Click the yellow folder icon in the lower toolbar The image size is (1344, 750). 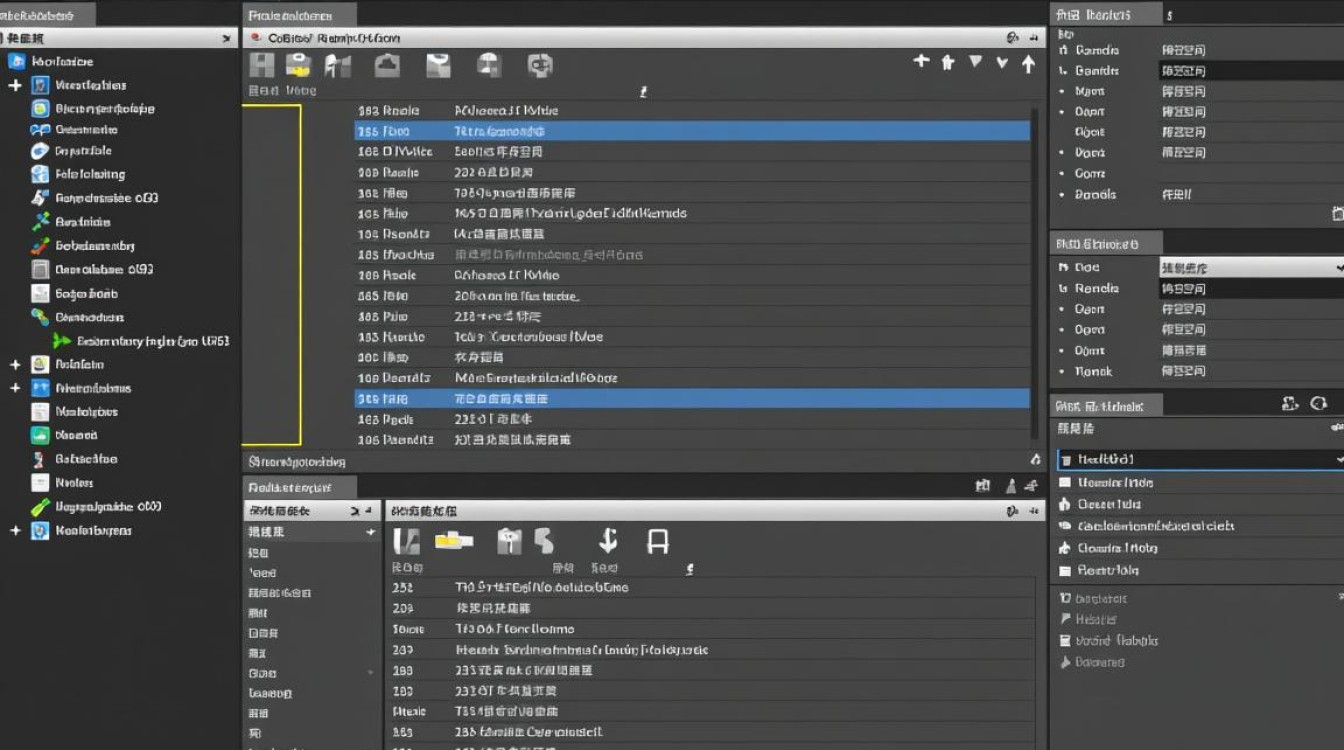(453, 541)
